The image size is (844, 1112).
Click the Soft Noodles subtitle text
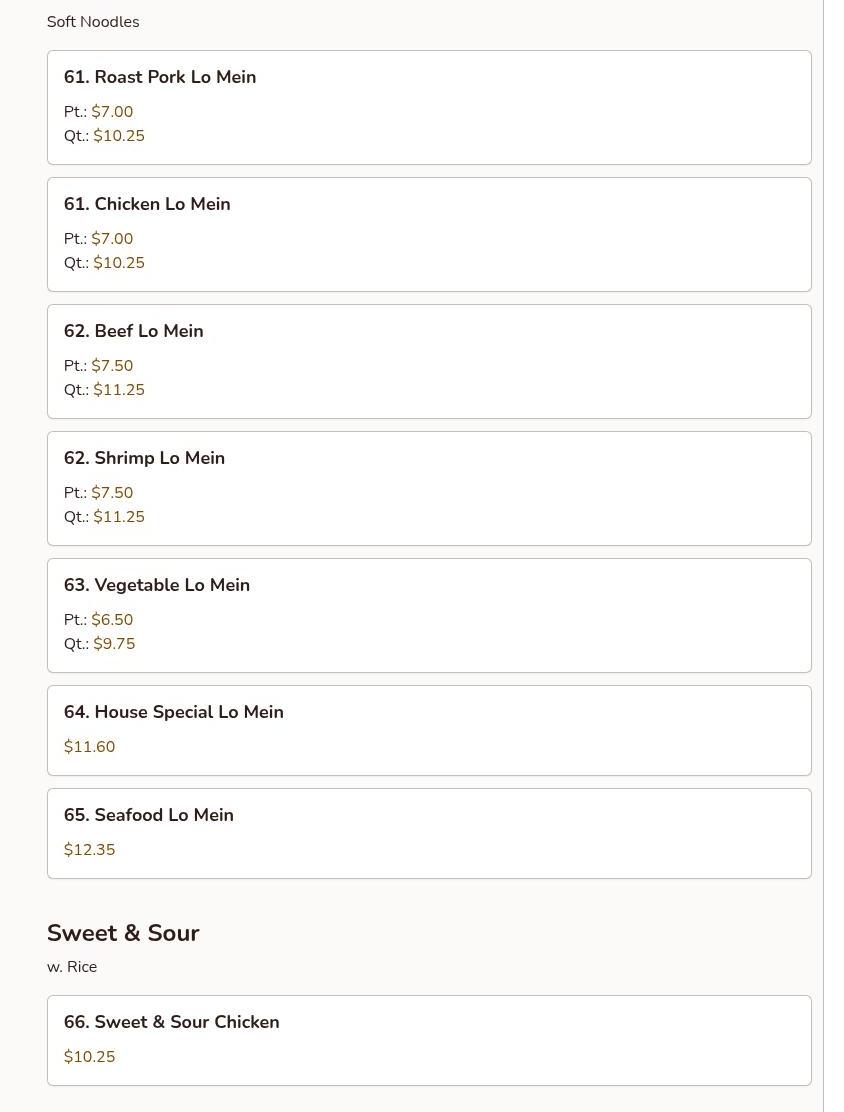tap(93, 22)
